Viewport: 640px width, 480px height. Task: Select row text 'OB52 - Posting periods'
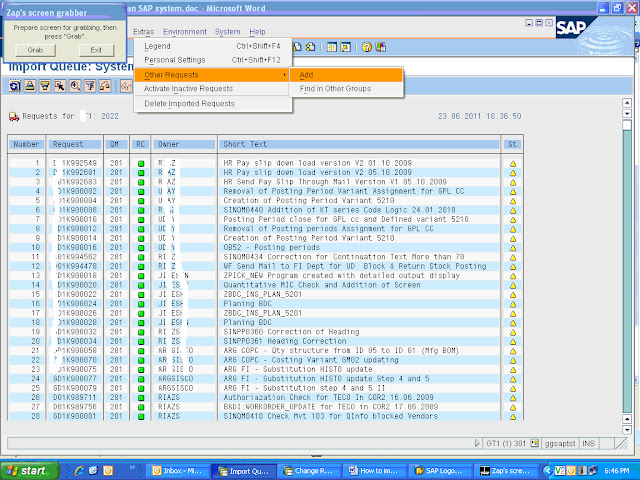click(271, 248)
